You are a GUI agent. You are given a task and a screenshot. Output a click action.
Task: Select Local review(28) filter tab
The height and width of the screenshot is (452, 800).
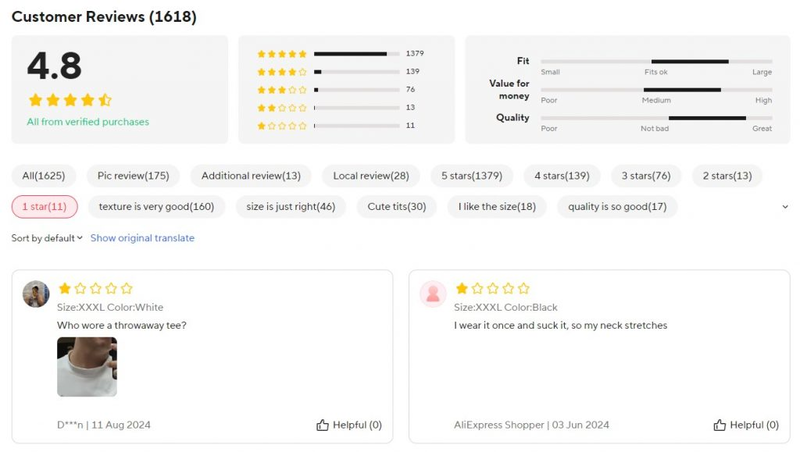[x=371, y=176]
